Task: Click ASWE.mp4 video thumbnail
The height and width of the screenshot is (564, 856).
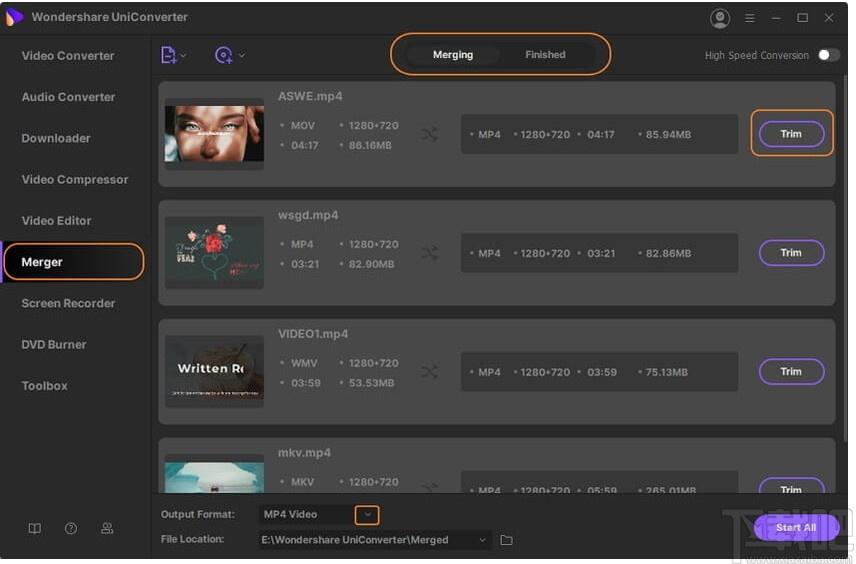Action: pos(214,133)
